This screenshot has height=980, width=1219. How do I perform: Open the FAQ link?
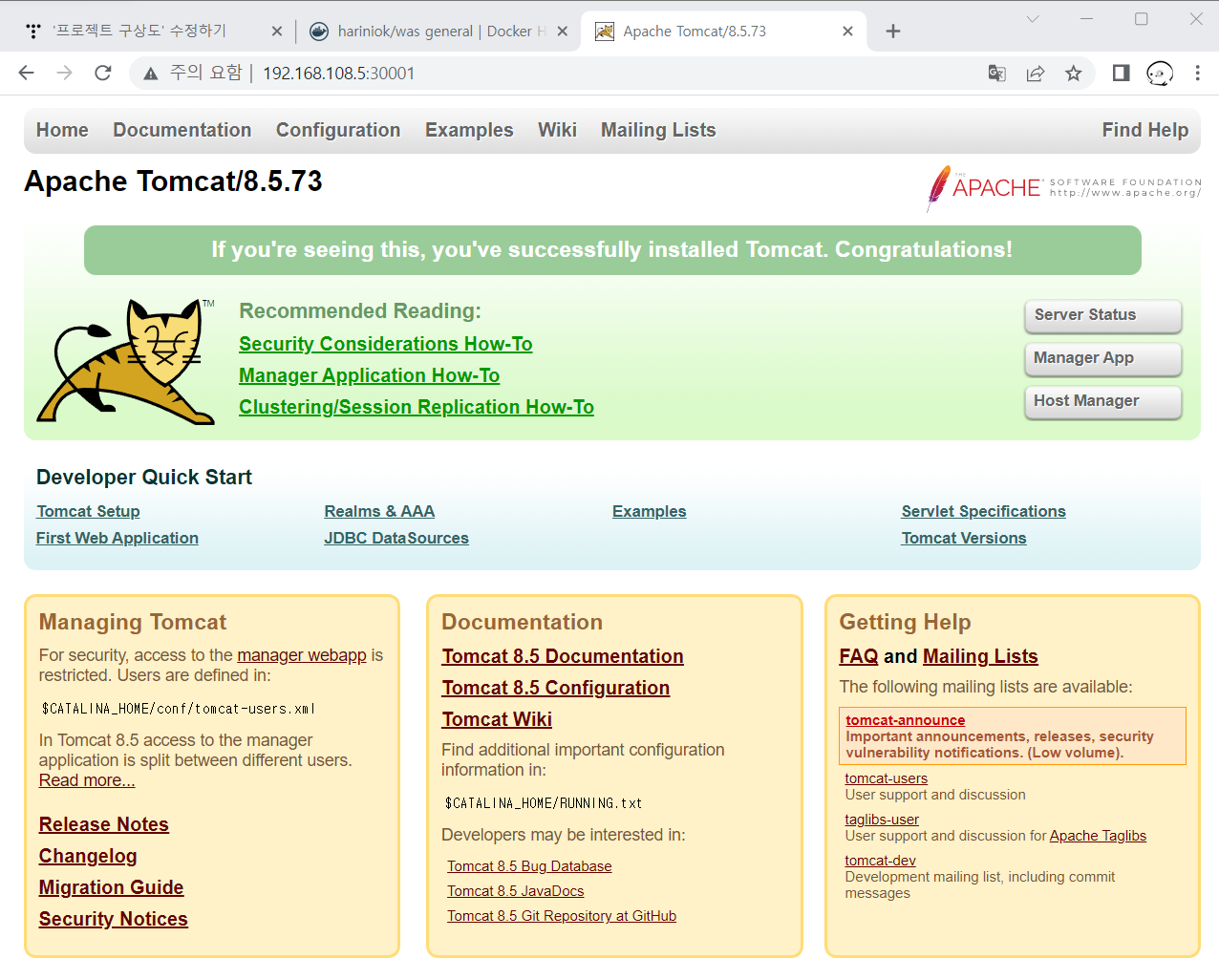859,656
